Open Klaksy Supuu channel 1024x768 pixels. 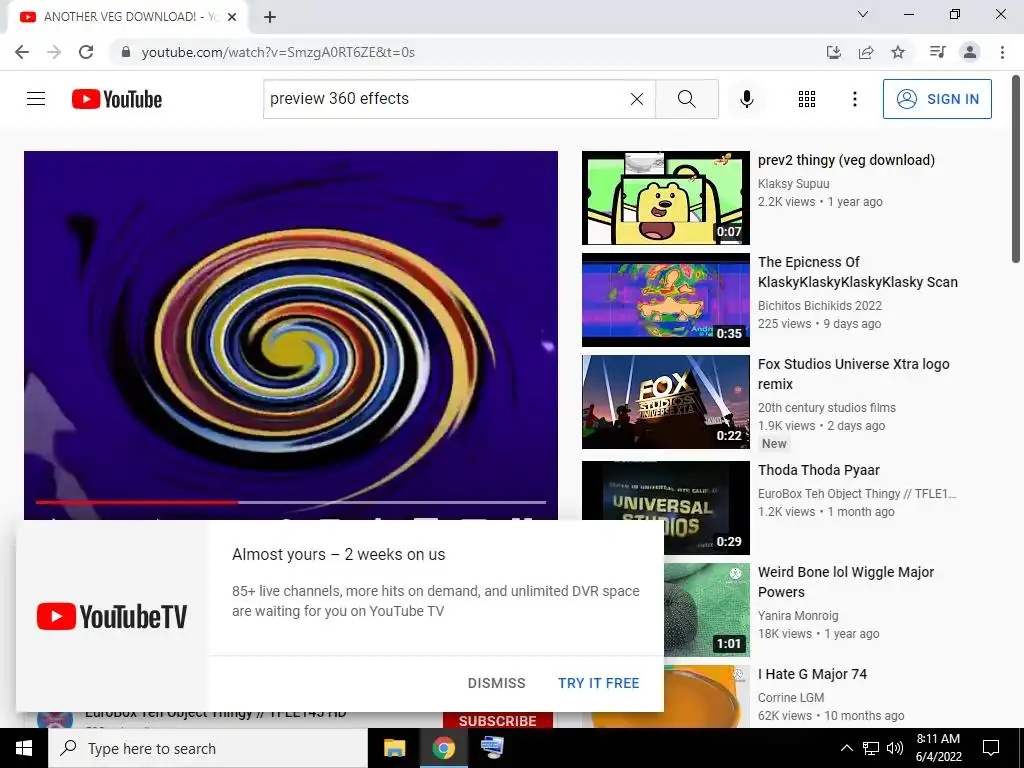(x=793, y=184)
